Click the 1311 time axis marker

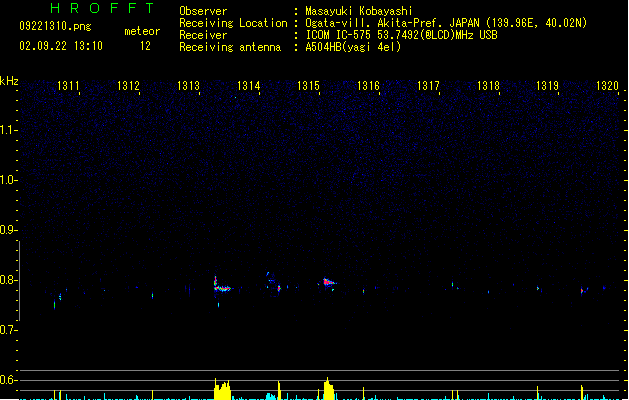[68, 86]
